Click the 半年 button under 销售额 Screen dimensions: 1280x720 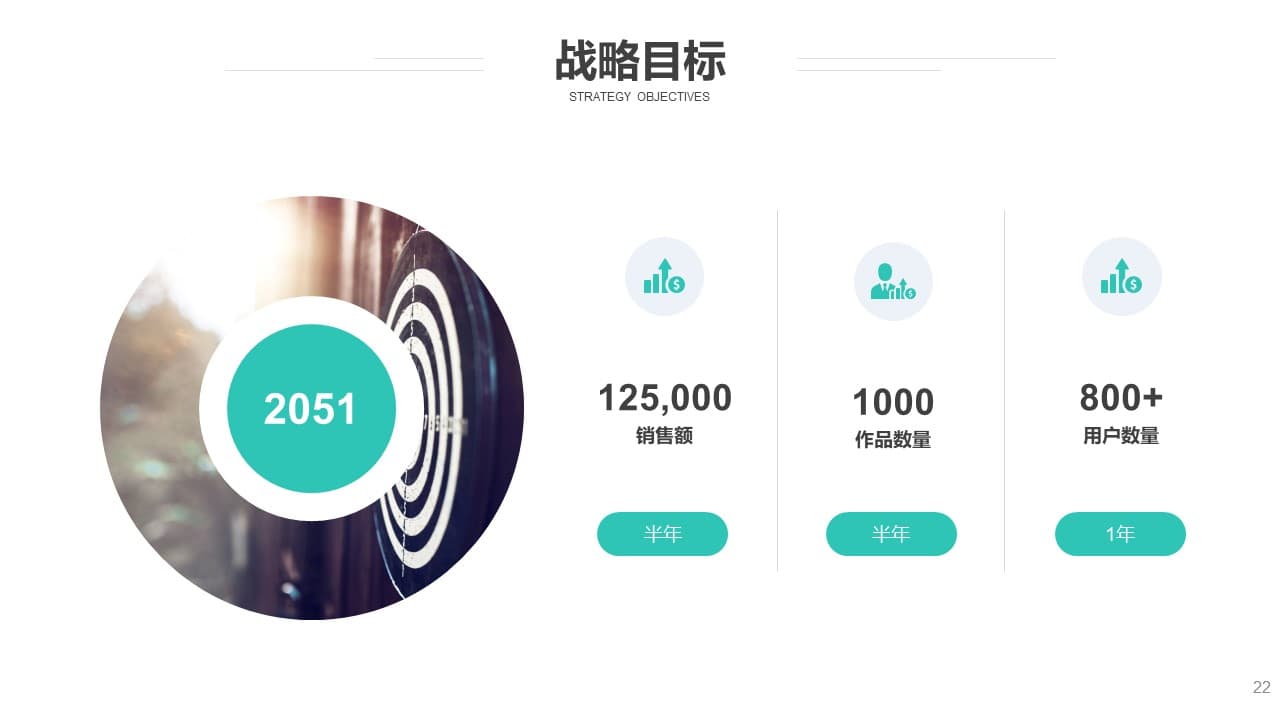662,534
